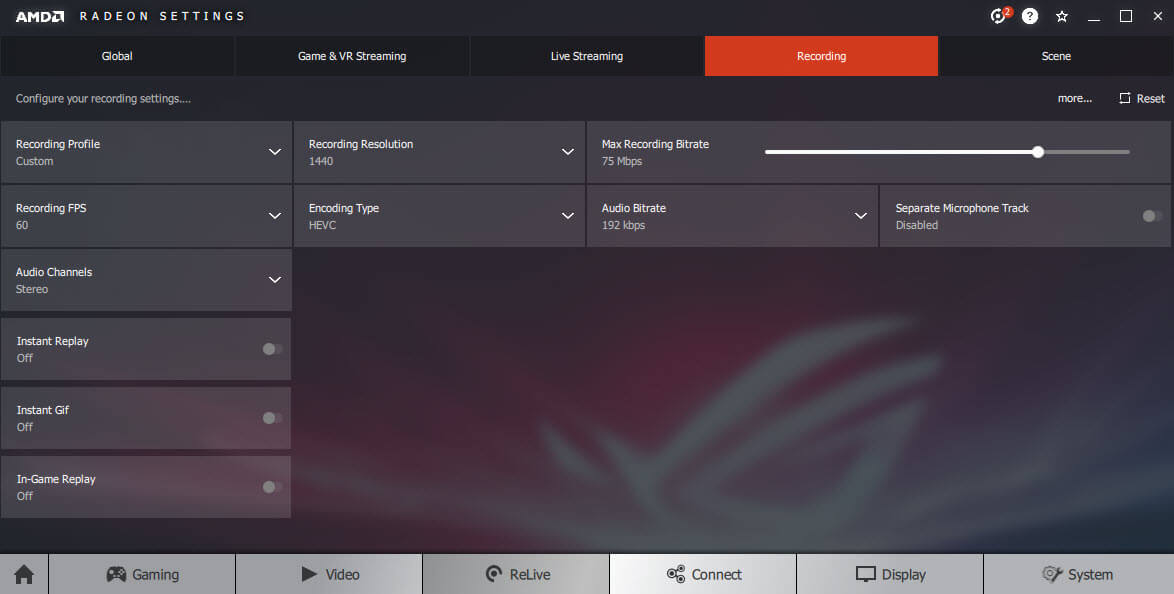Expand the Encoding Type dropdown arrow

(x=568, y=216)
